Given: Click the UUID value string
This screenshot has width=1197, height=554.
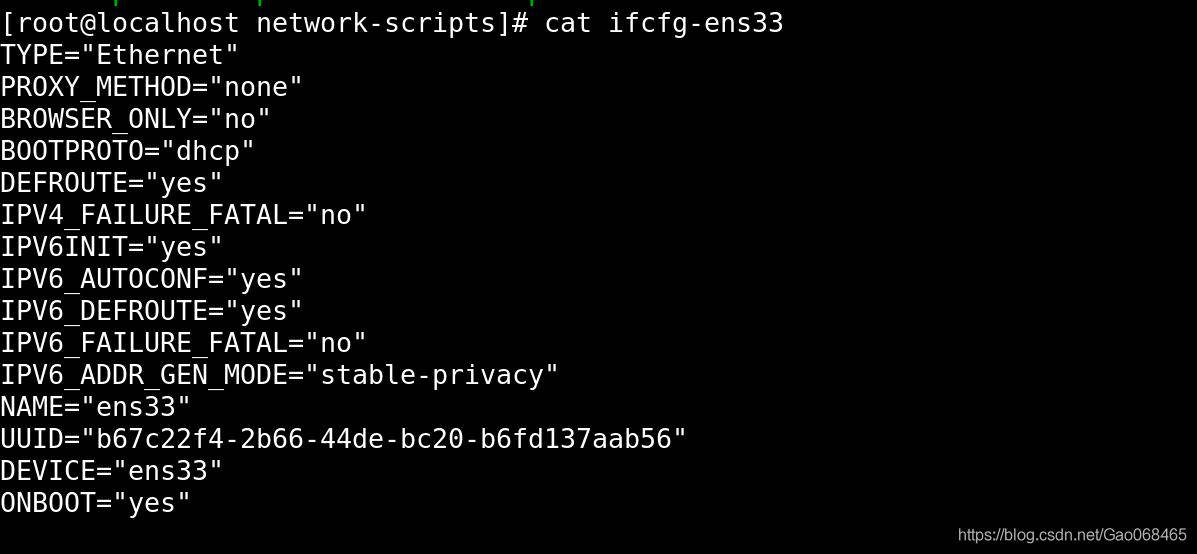Looking at the screenshot, I should click(x=383, y=439).
